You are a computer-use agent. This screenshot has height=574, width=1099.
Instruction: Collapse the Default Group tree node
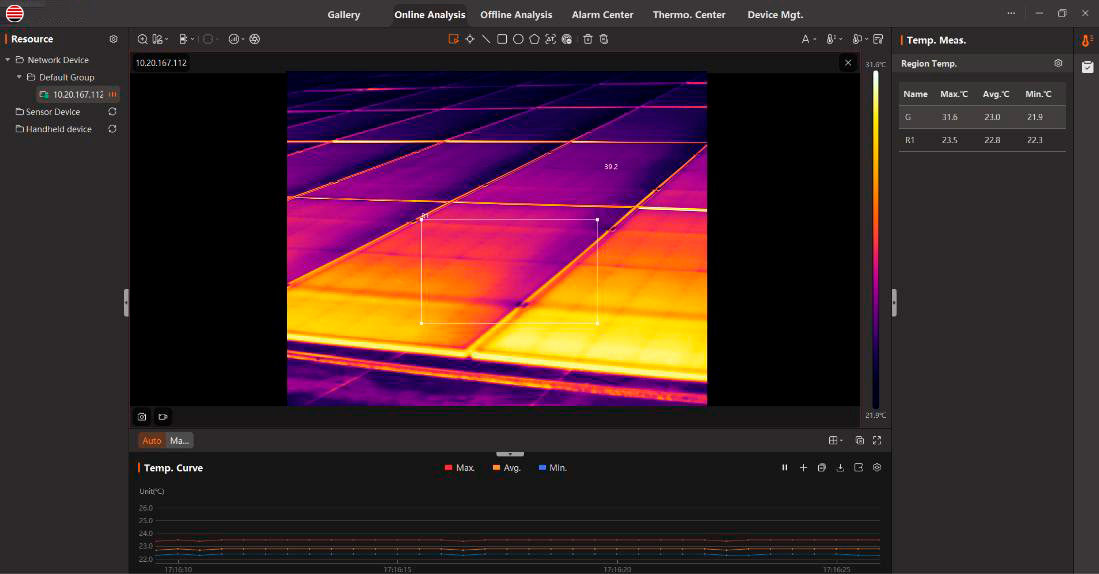[19, 77]
